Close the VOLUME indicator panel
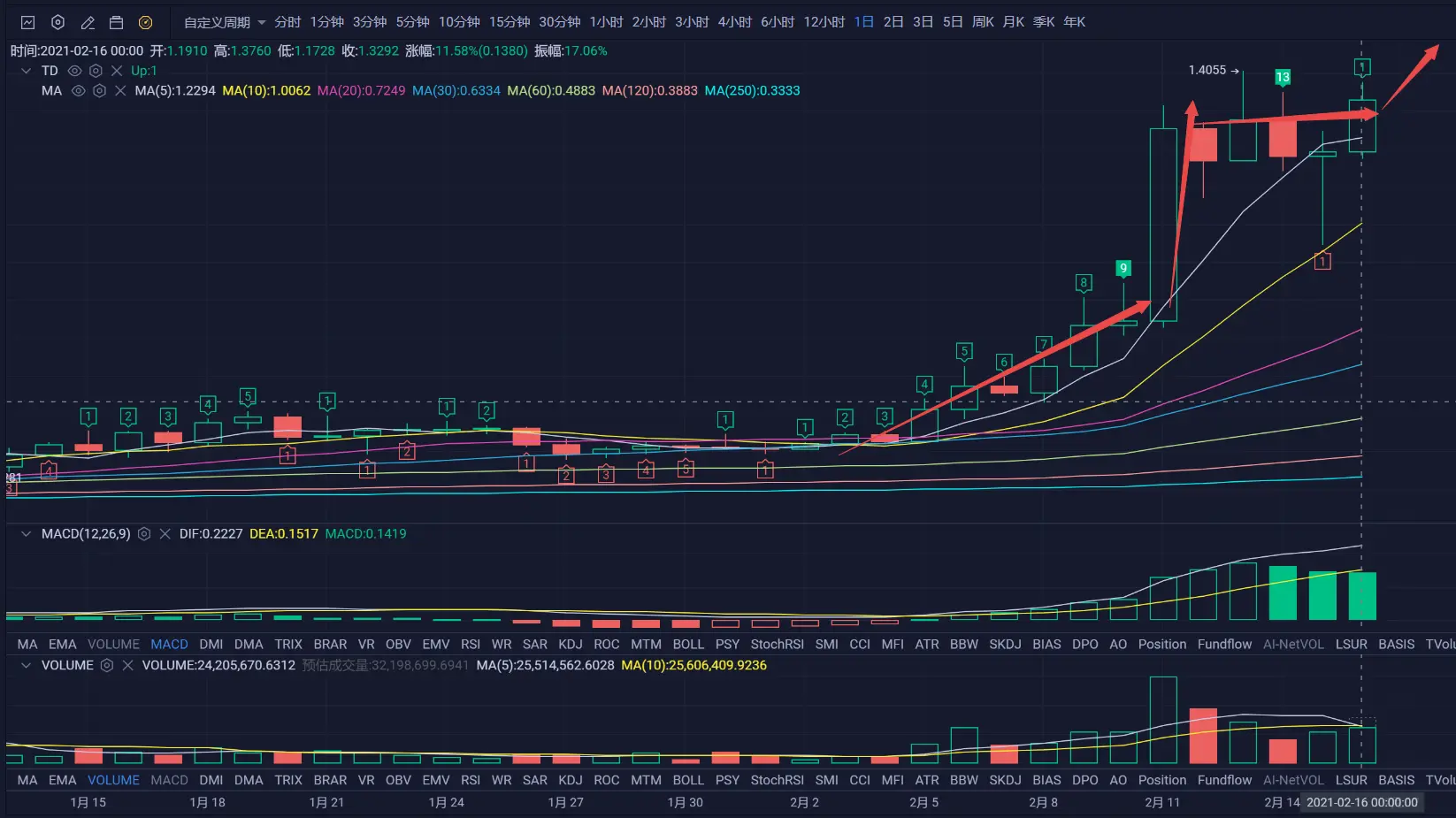The width and height of the screenshot is (1456, 818). point(127,665)
